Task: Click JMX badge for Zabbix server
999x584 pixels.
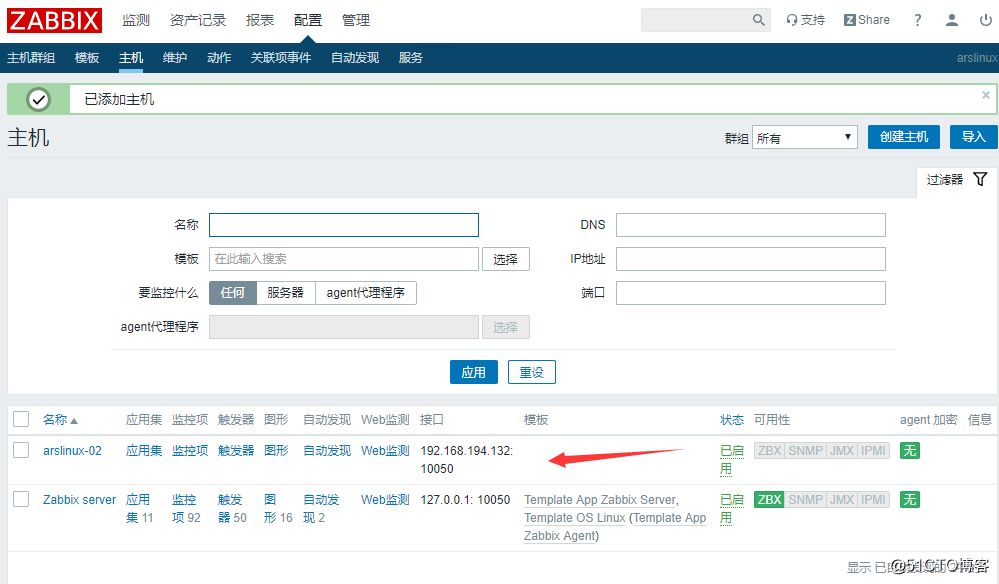Action: (842, 500)
